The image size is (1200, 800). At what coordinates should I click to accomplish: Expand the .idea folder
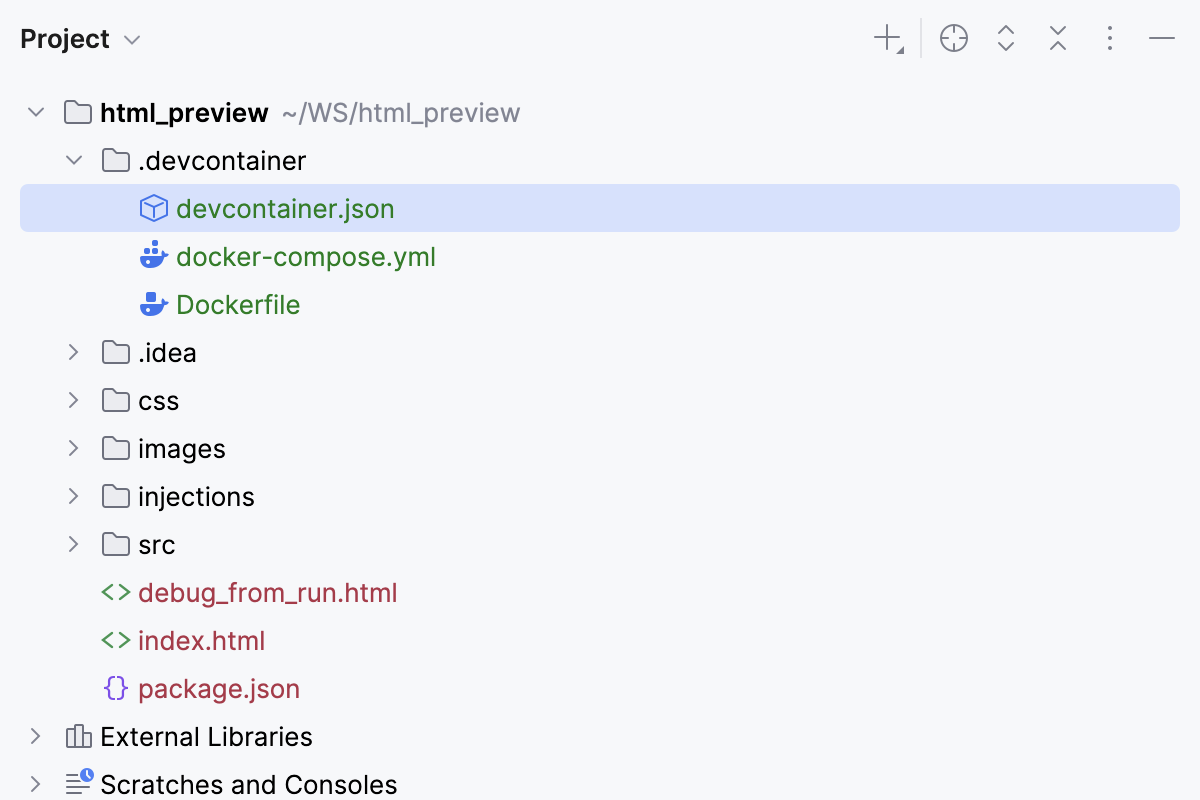73,352
